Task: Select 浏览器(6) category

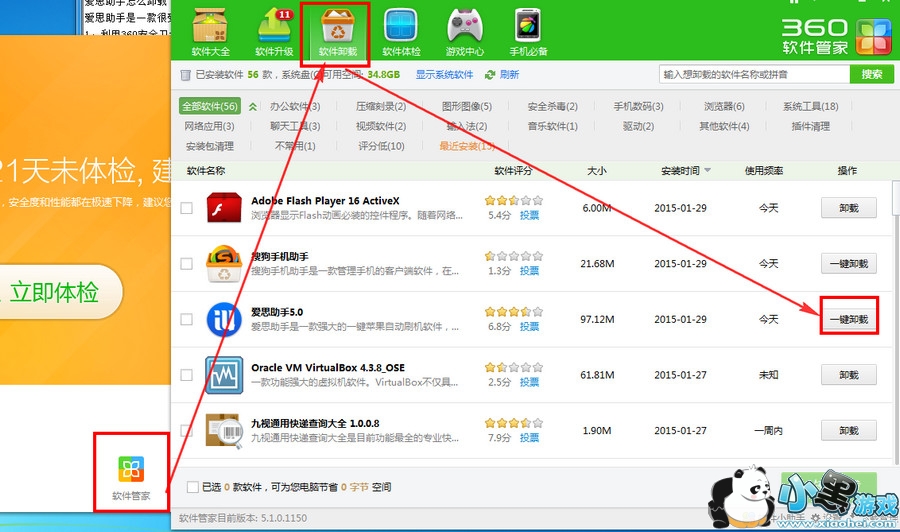Action: (724, 107)
